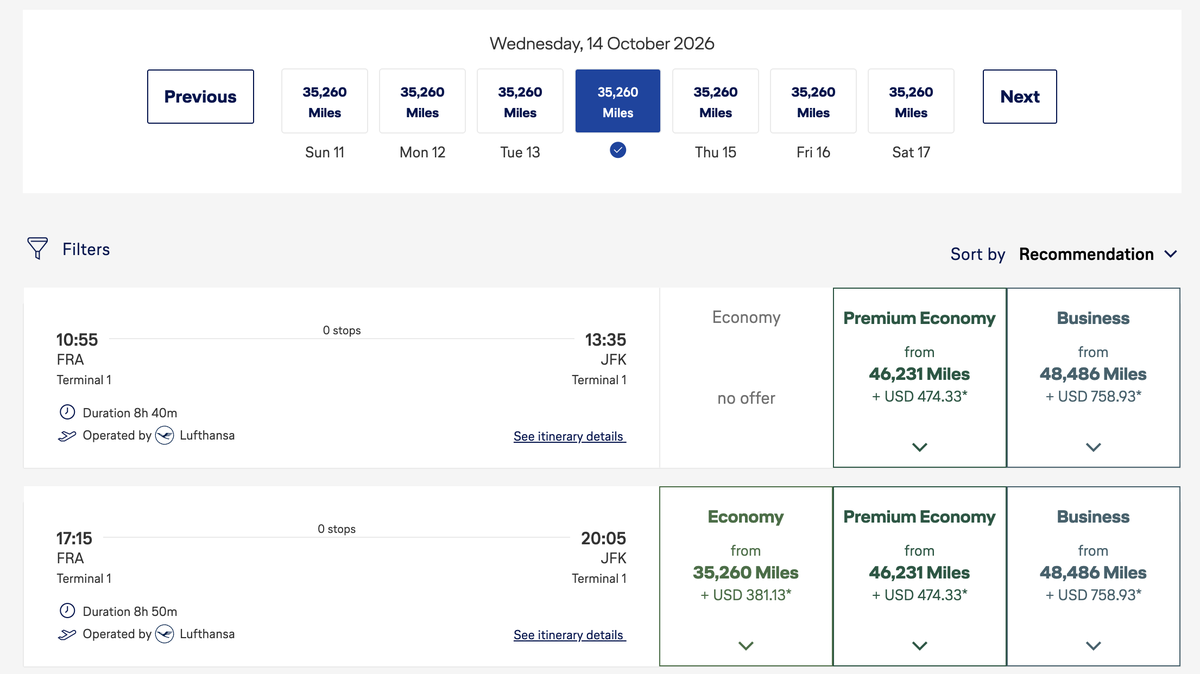Screen dimensions: 1200x674
Task: Click the Lufthansa logo on the 10:55 flight
Action: pyautogui.click(x=163, y=435)
